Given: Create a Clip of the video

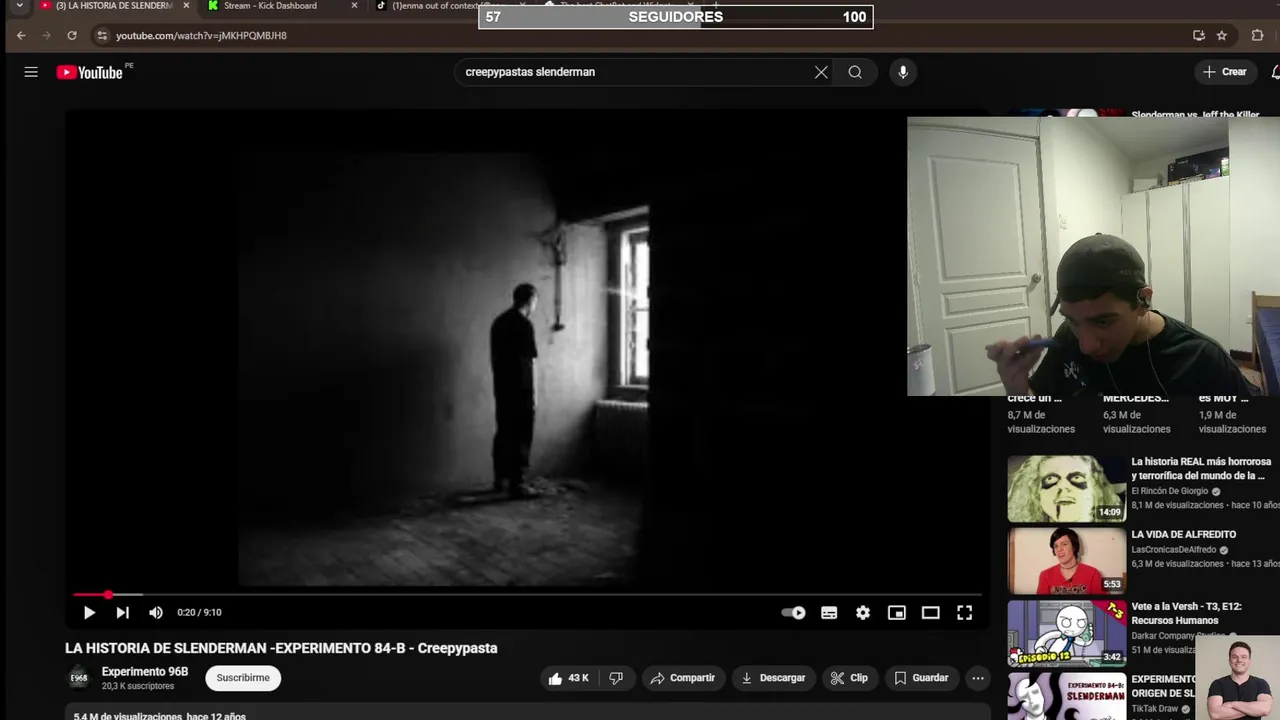Looking at the screenshot, I should [849, 678].
